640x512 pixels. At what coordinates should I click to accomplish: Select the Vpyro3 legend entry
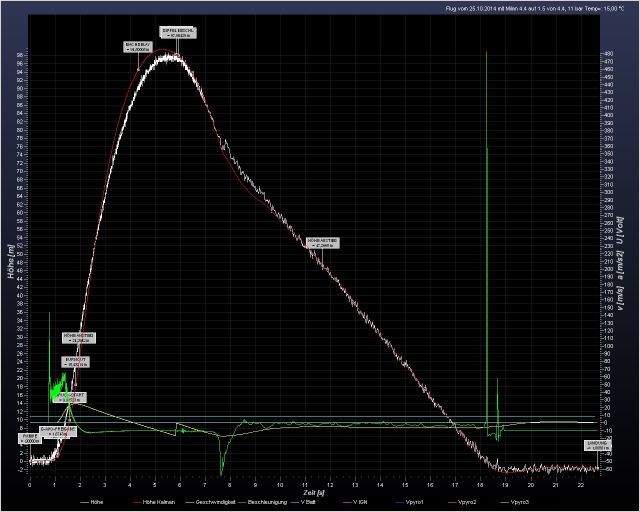[521, 500]
